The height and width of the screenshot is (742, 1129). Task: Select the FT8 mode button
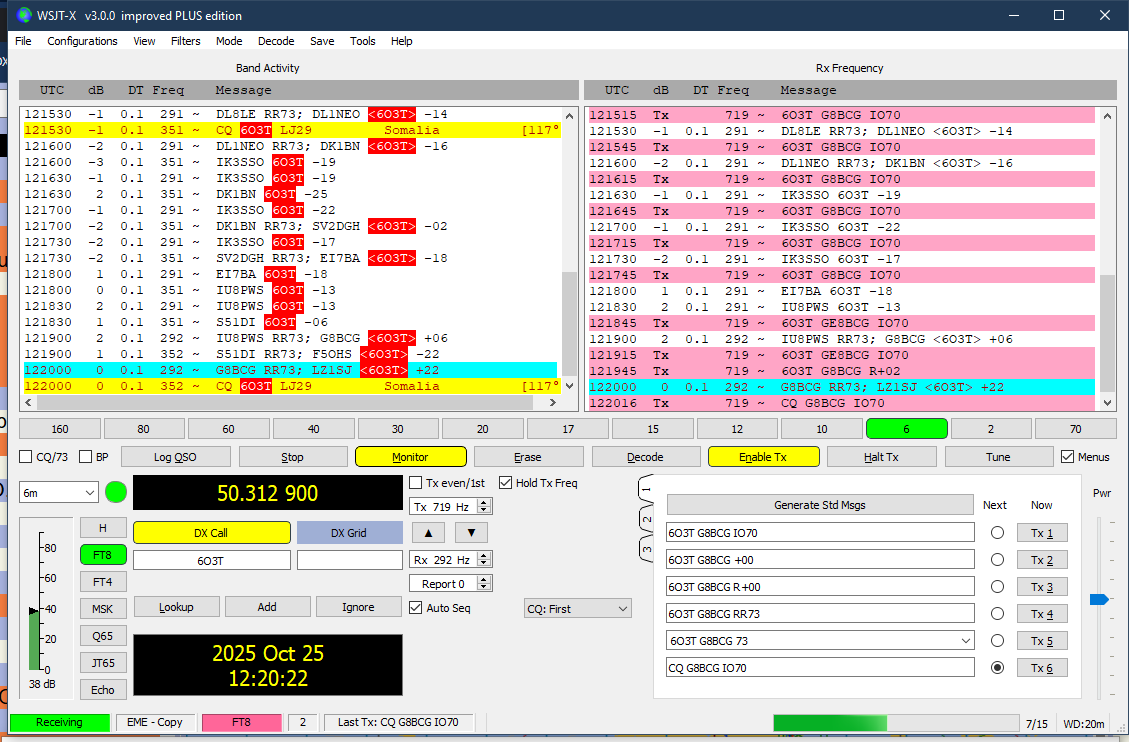[x=102, y=554]
